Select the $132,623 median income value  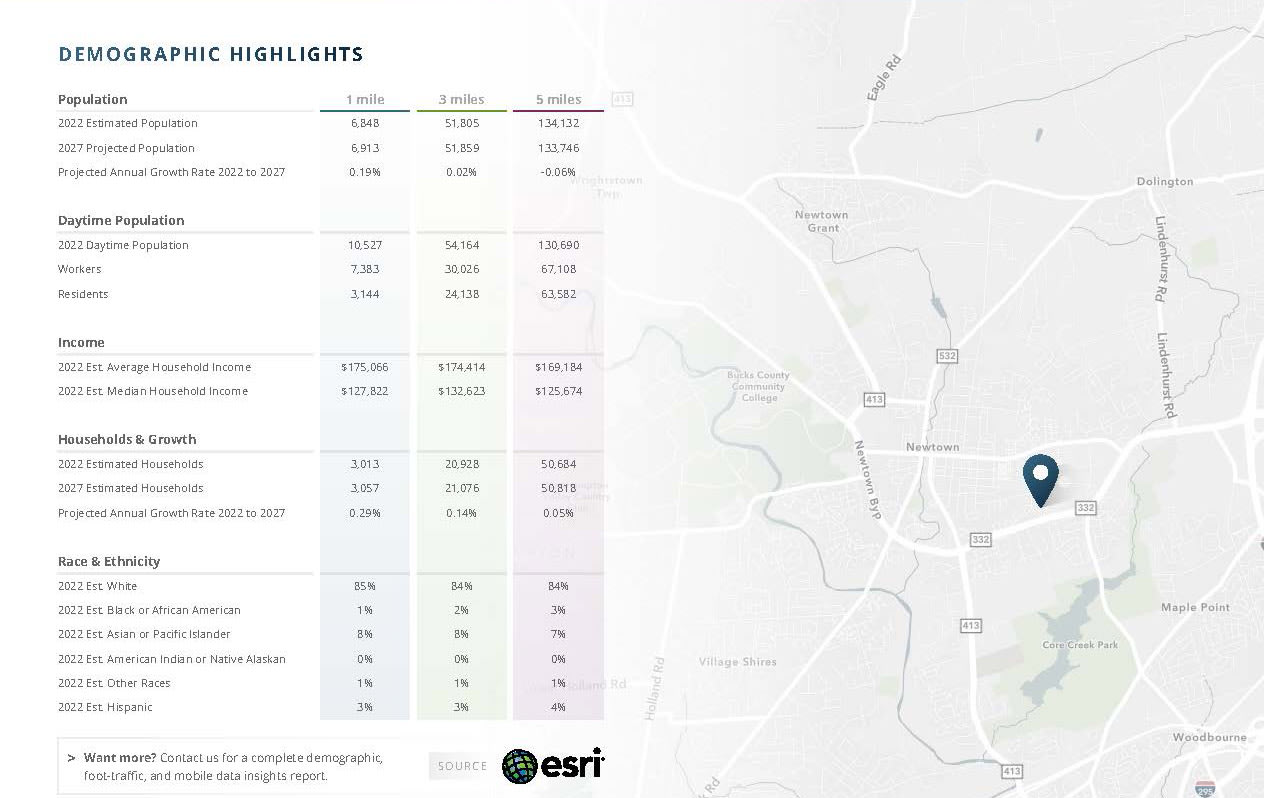pyautogui.click(x=461, y=391)
